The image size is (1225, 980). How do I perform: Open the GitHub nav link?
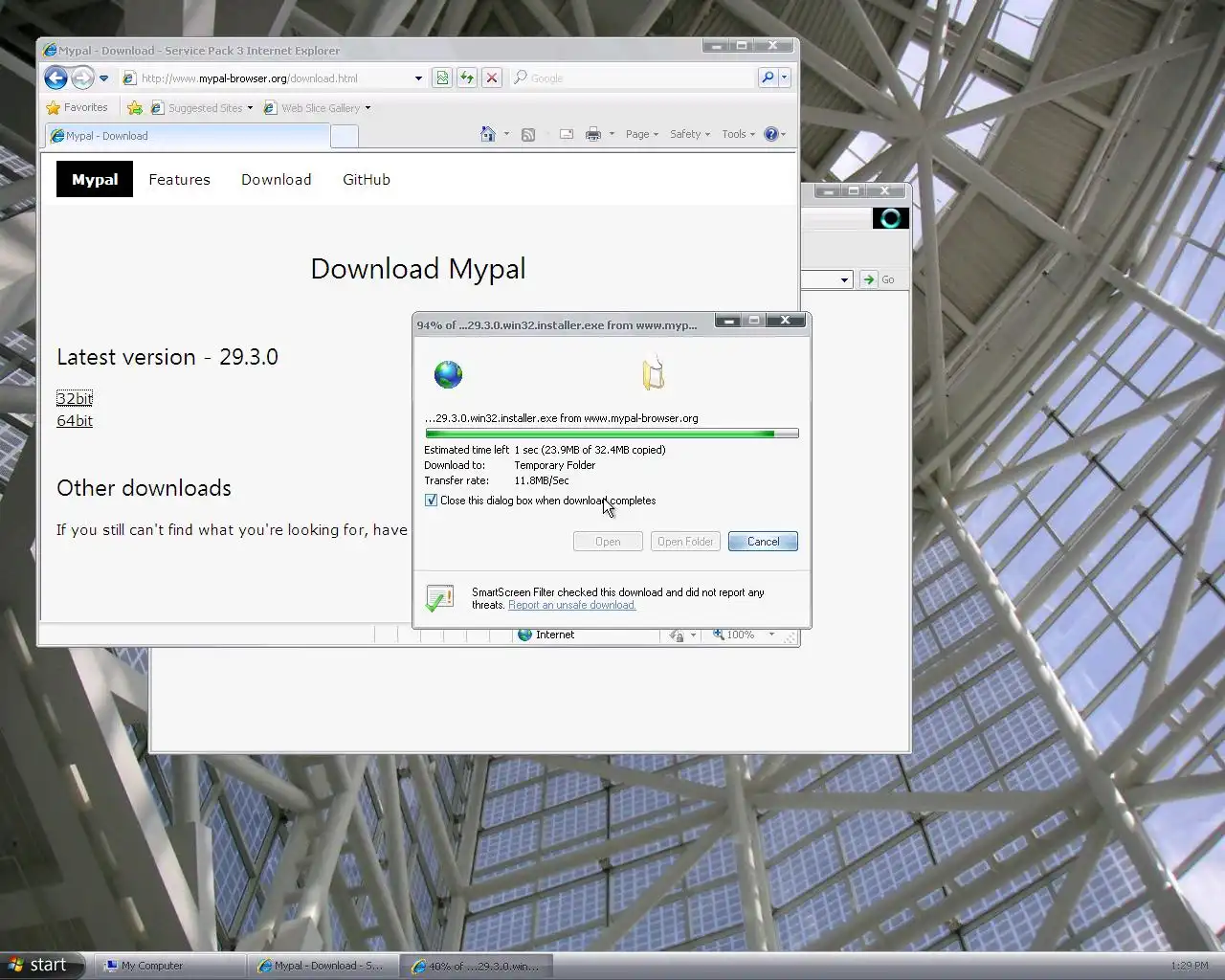click(367, 180)
